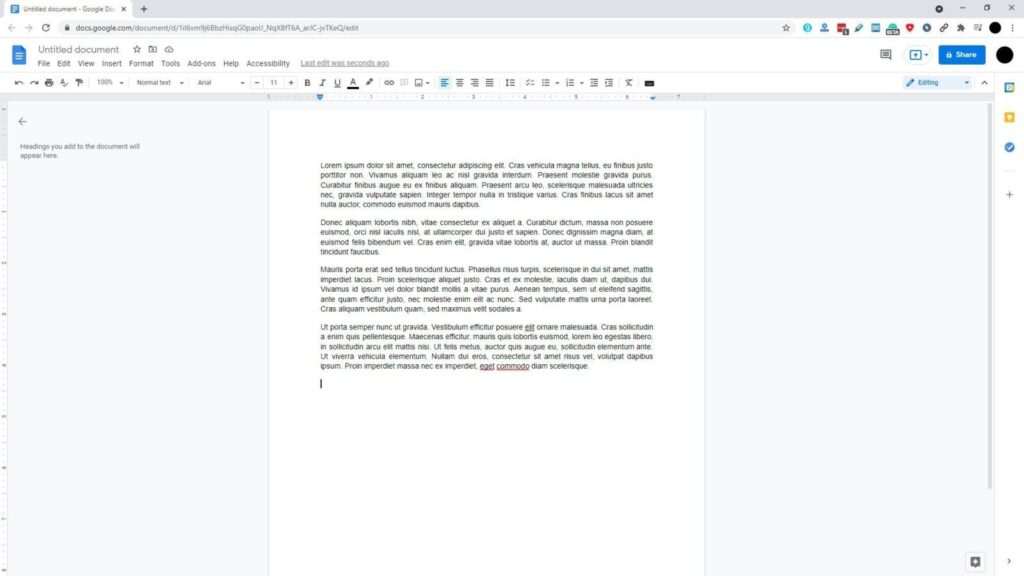Click the Untitled document title field
Viewport: 1024px width, 576px height.
click(x=78, y=50)
